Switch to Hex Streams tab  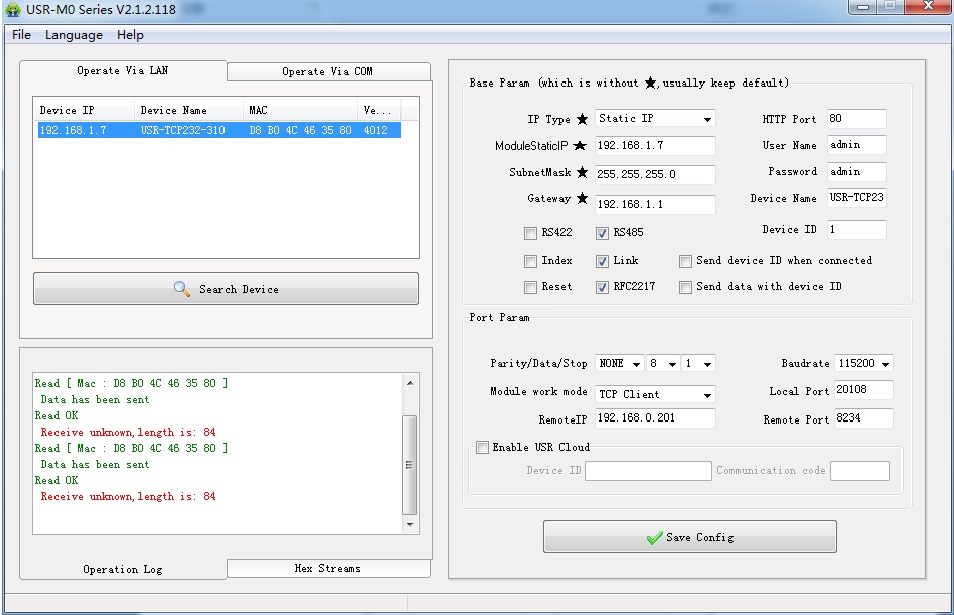(x=329, y=568)
